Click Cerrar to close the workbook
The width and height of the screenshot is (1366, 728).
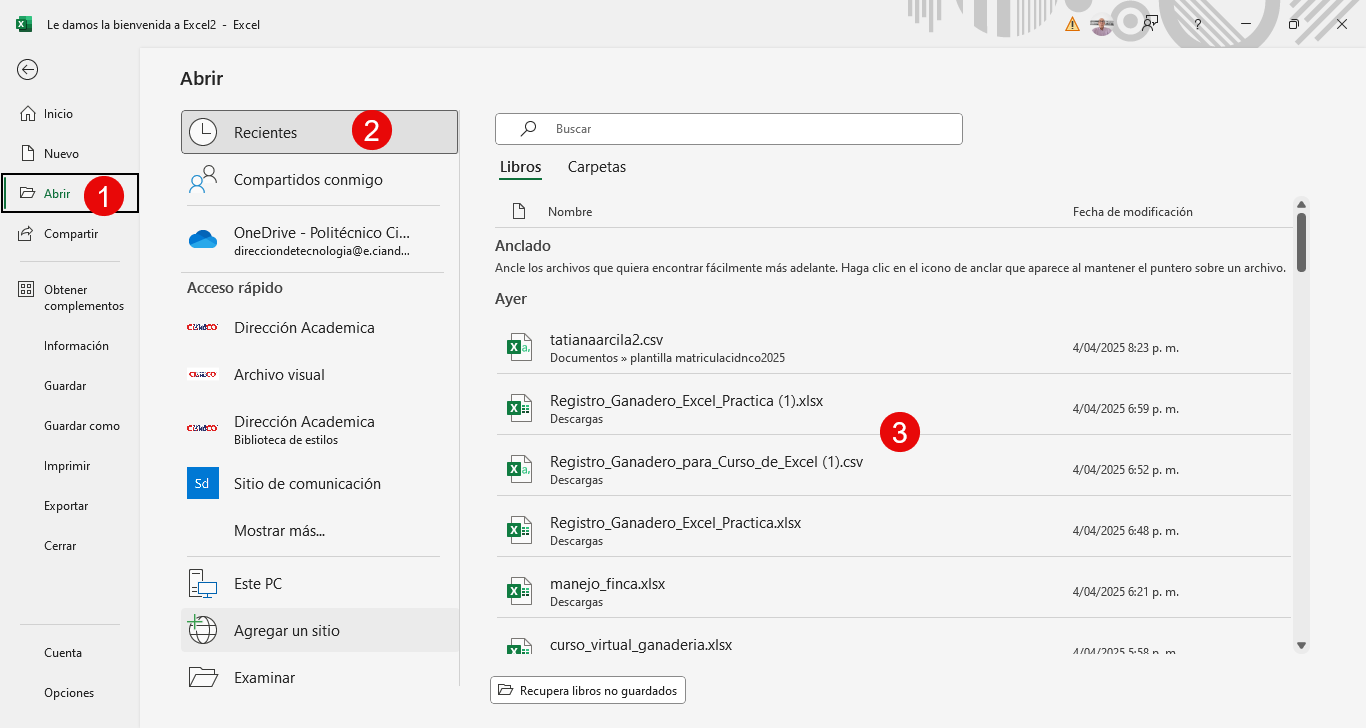60,546
